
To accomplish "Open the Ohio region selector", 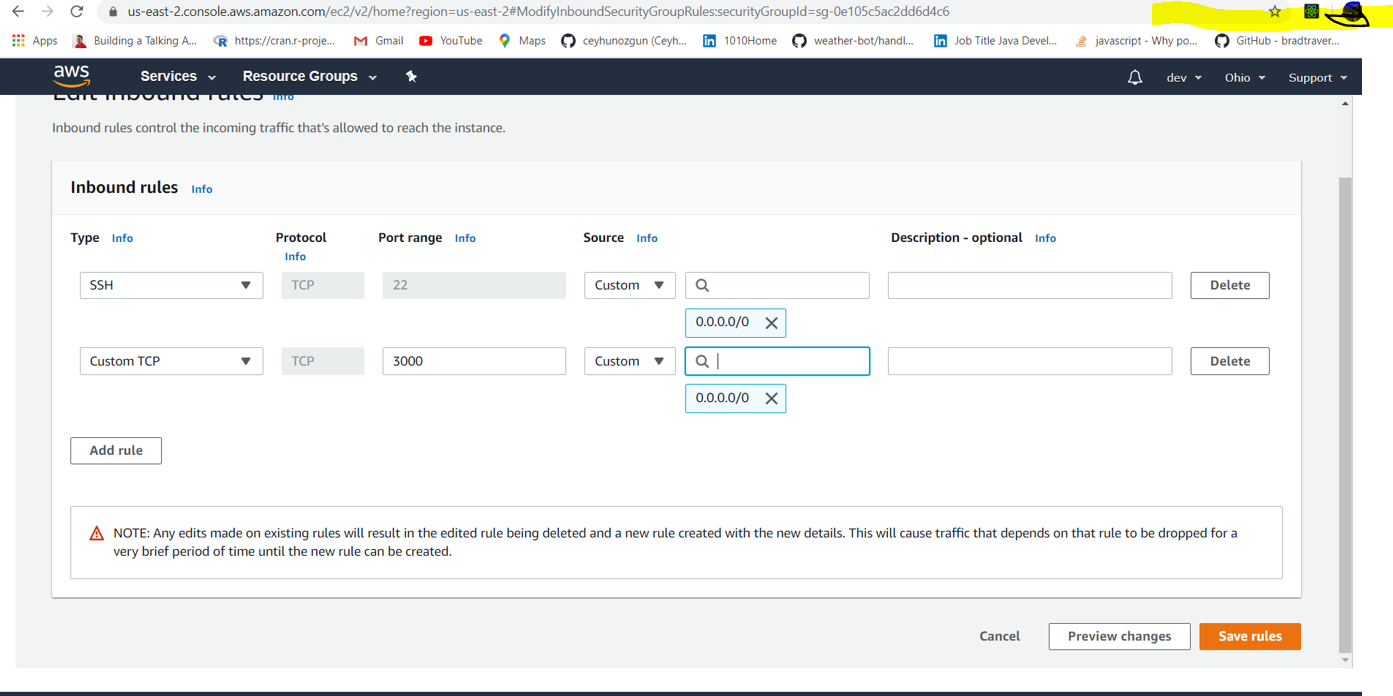I will click(1244, 77).
